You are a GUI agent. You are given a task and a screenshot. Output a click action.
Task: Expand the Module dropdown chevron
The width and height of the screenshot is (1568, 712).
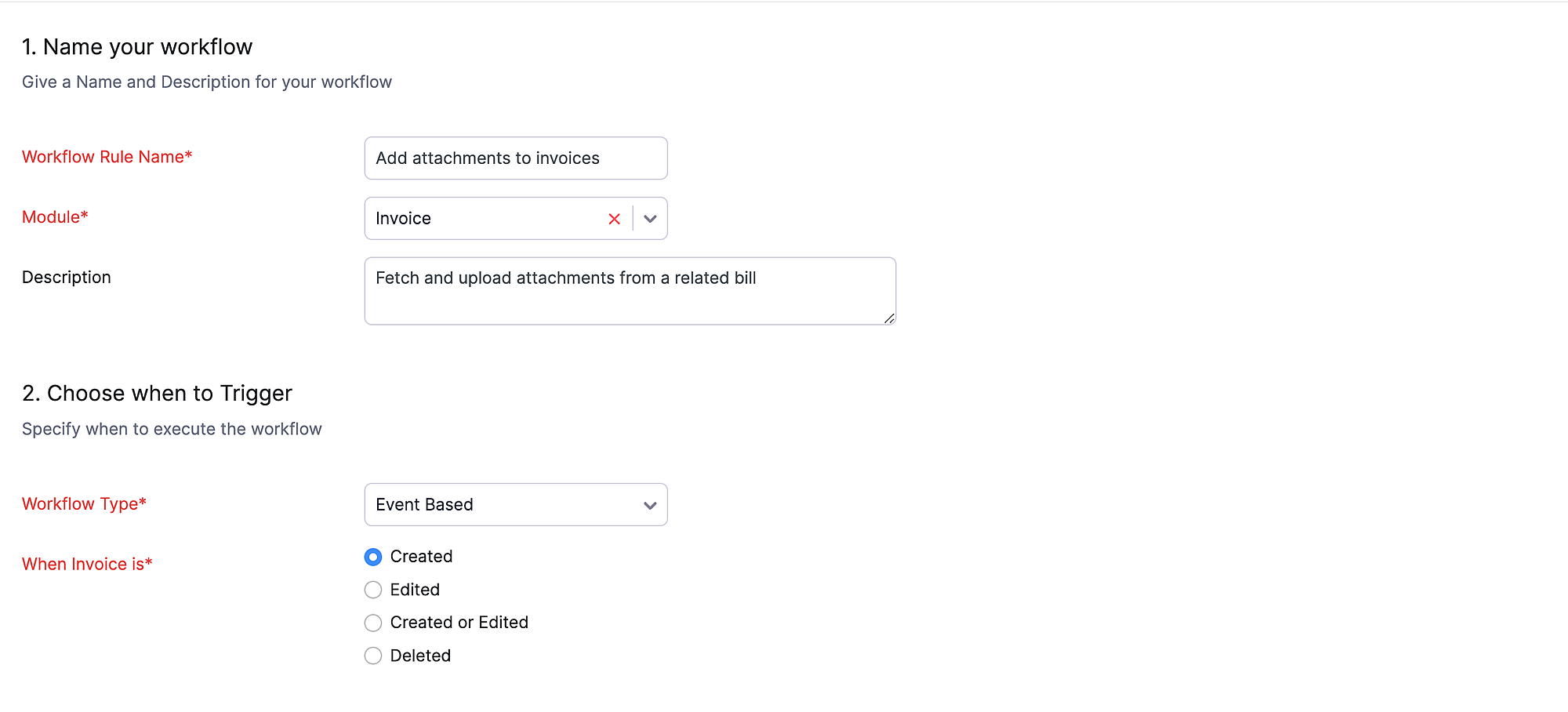[x=650, y=219]
